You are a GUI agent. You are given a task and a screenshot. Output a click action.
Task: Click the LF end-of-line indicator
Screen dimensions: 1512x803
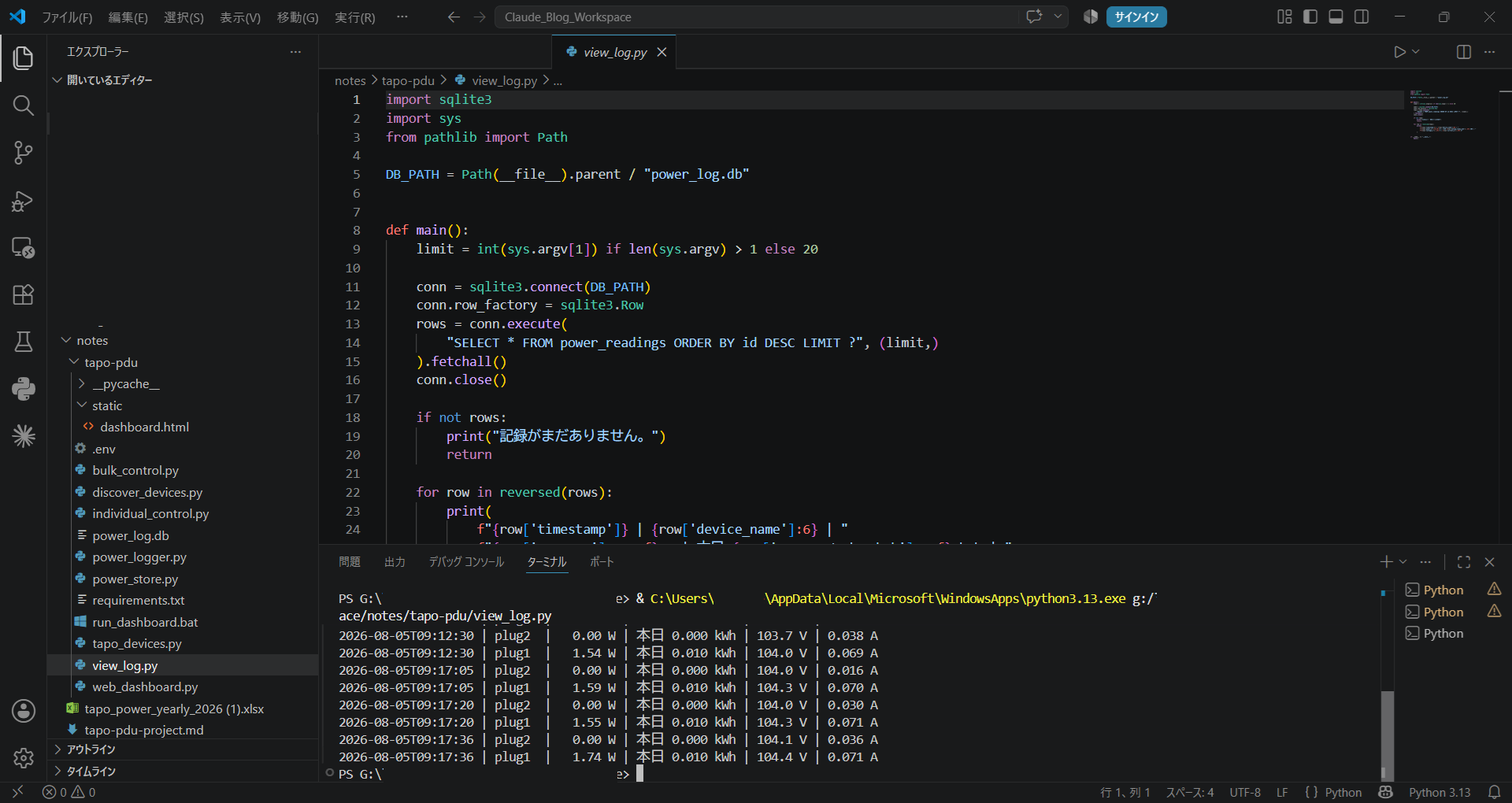coord(1282,792)
